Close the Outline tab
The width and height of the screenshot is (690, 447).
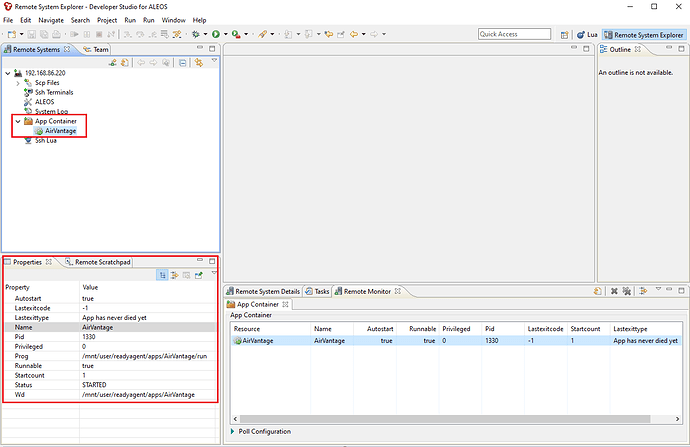click(638, 49)
